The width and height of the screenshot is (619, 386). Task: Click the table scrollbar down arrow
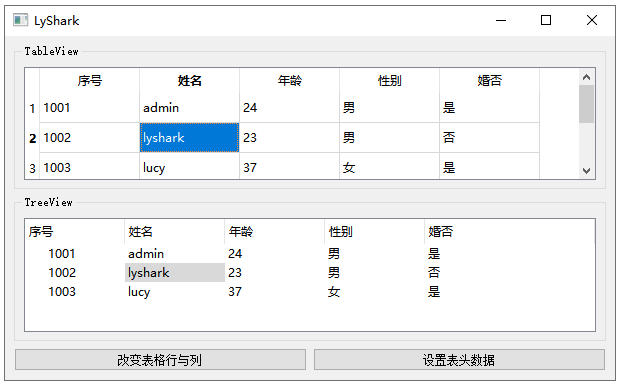(x=586, y=171)
